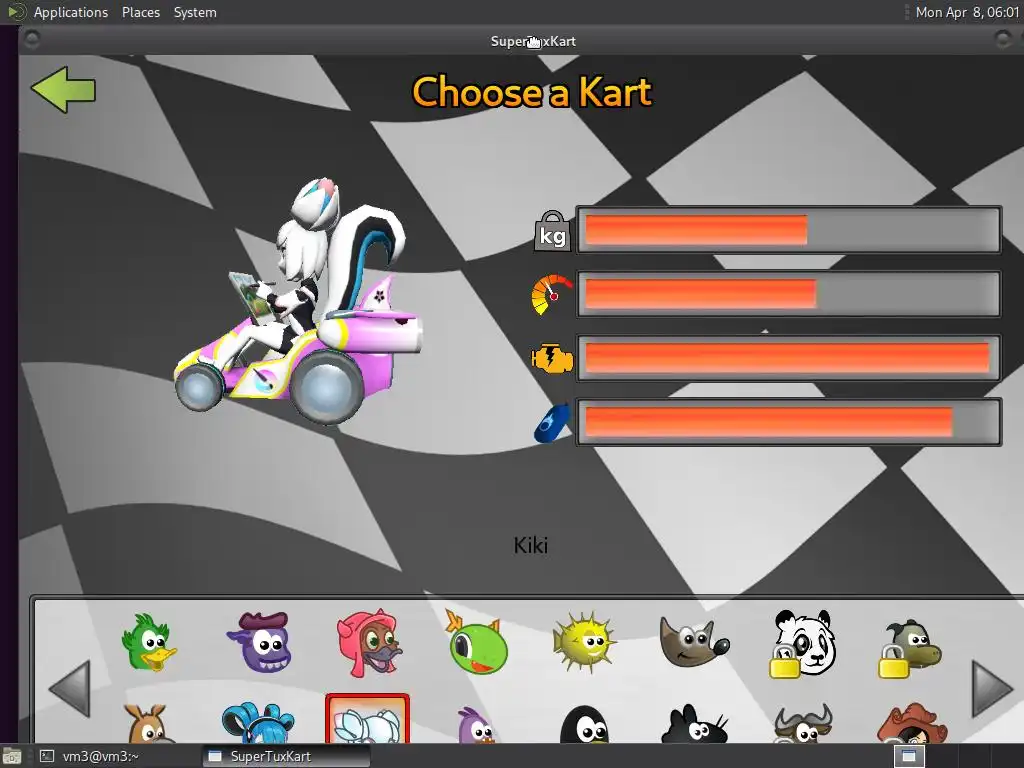1024x768 pixels.
Task: Click the show desktop icon in taskbar
Action: click(x=11, y=756)
